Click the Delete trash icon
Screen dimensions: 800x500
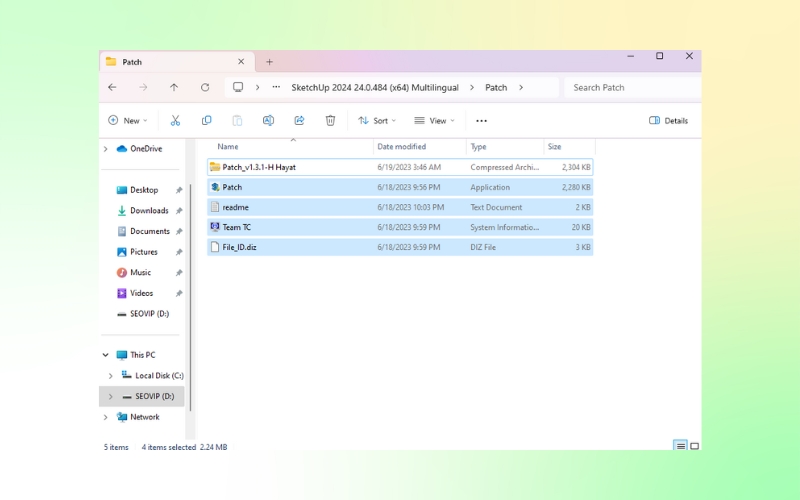point(330,120)
